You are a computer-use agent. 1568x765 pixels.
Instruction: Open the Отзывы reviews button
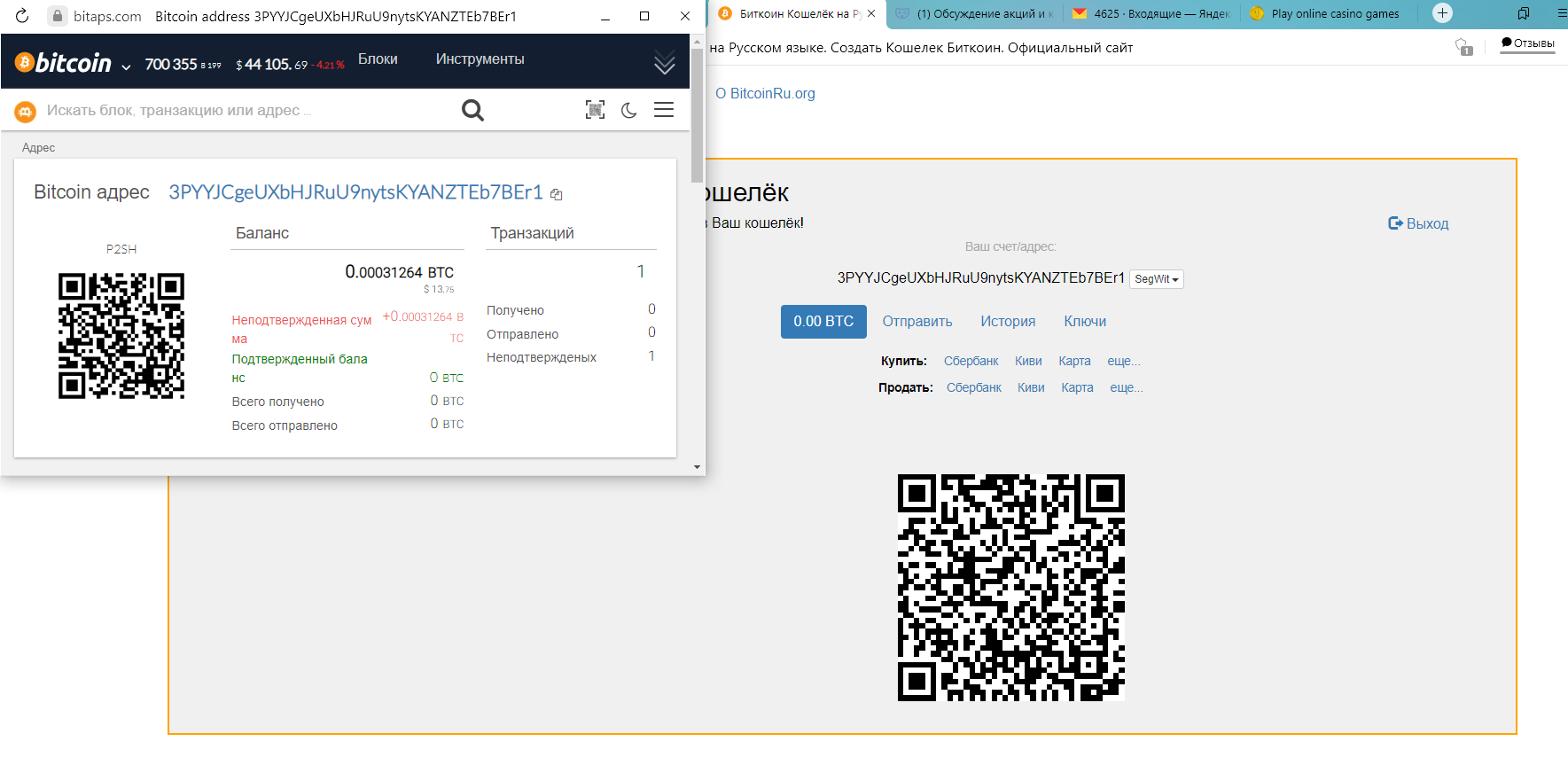point(1527,43)
